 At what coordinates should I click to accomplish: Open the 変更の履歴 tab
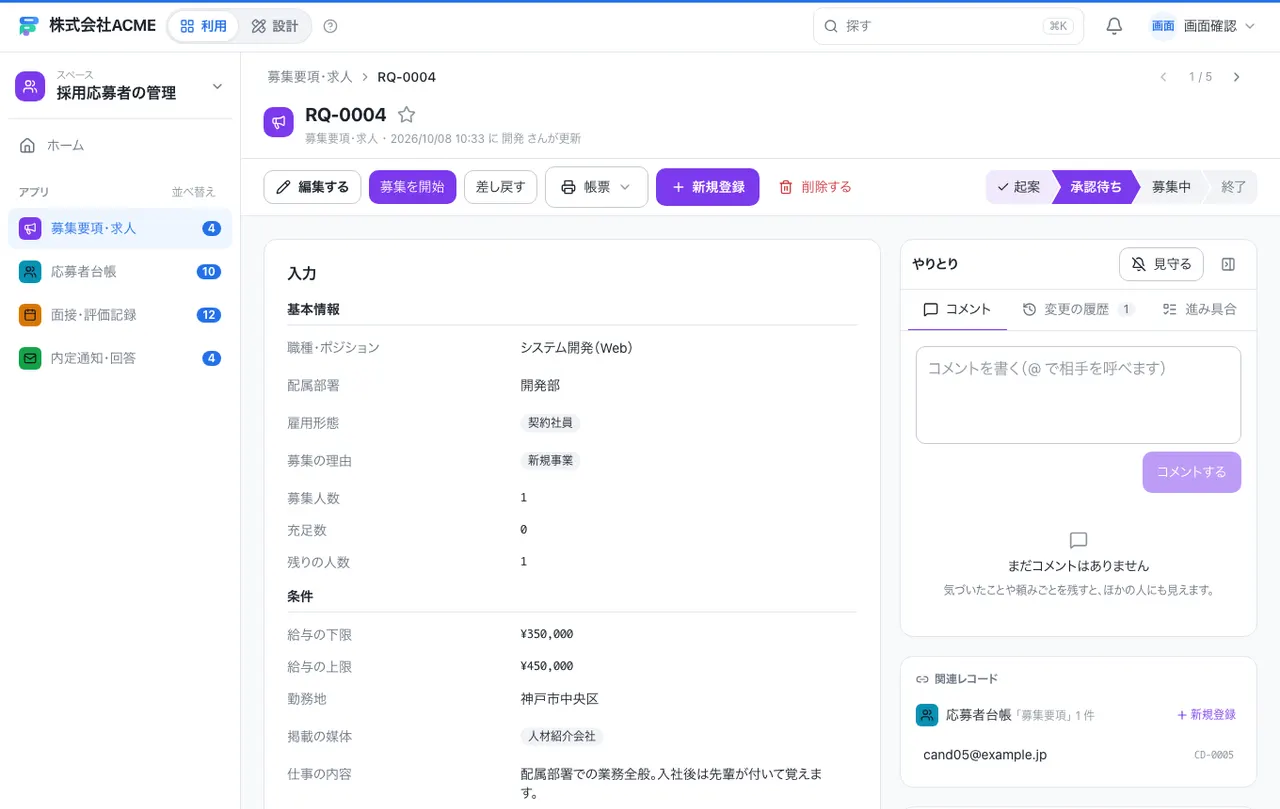tap(1078, 309)
